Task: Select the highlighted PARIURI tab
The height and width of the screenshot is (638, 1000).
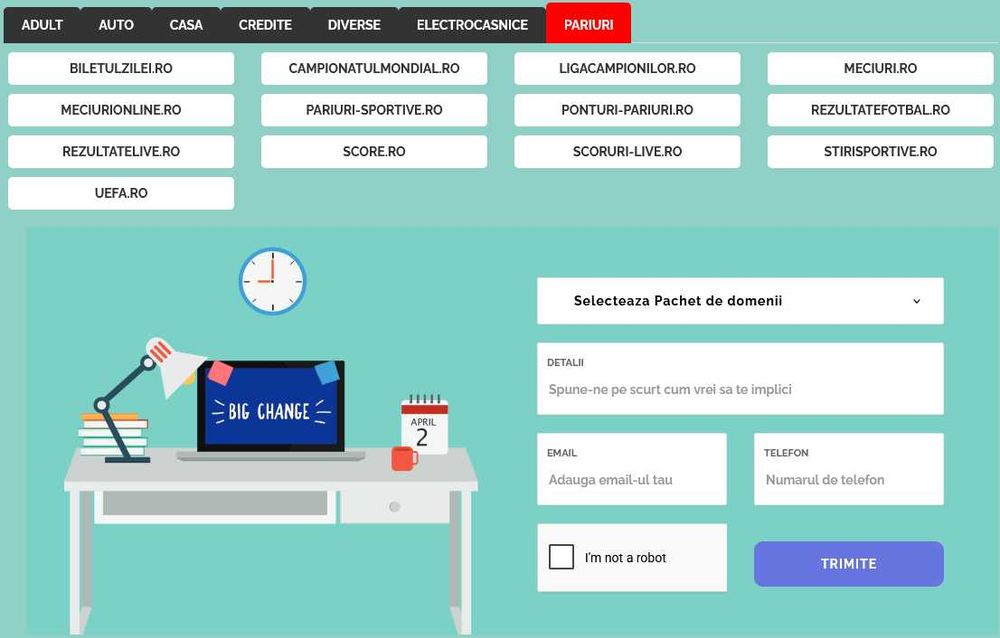Action: tap(589, 24)
